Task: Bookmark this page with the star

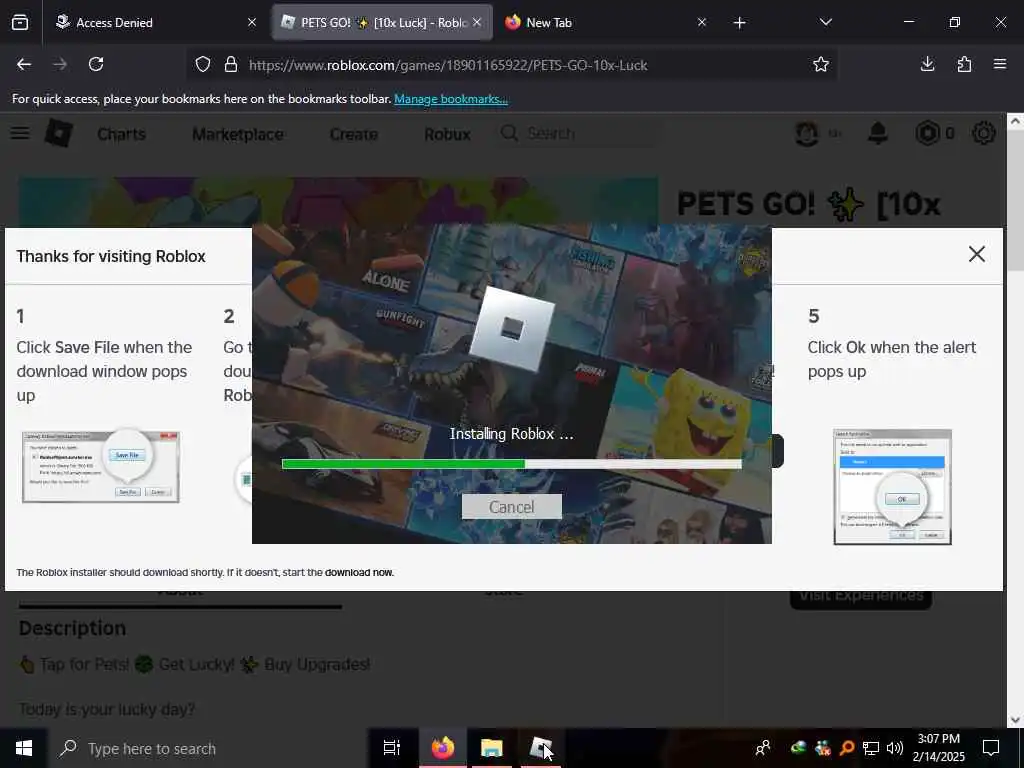Action: tap(821, 64)
